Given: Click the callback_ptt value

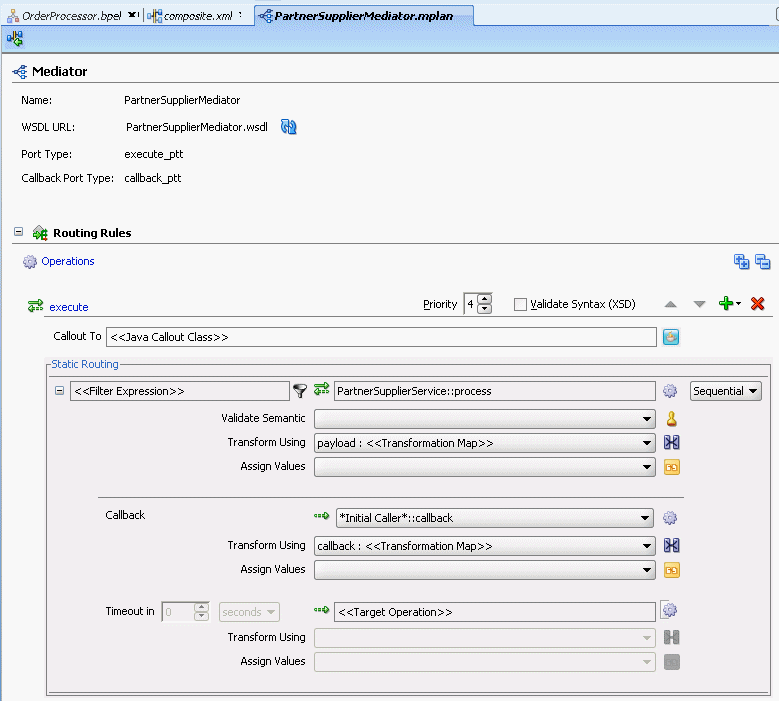Looking at the screenshot, I should [153, 178].
